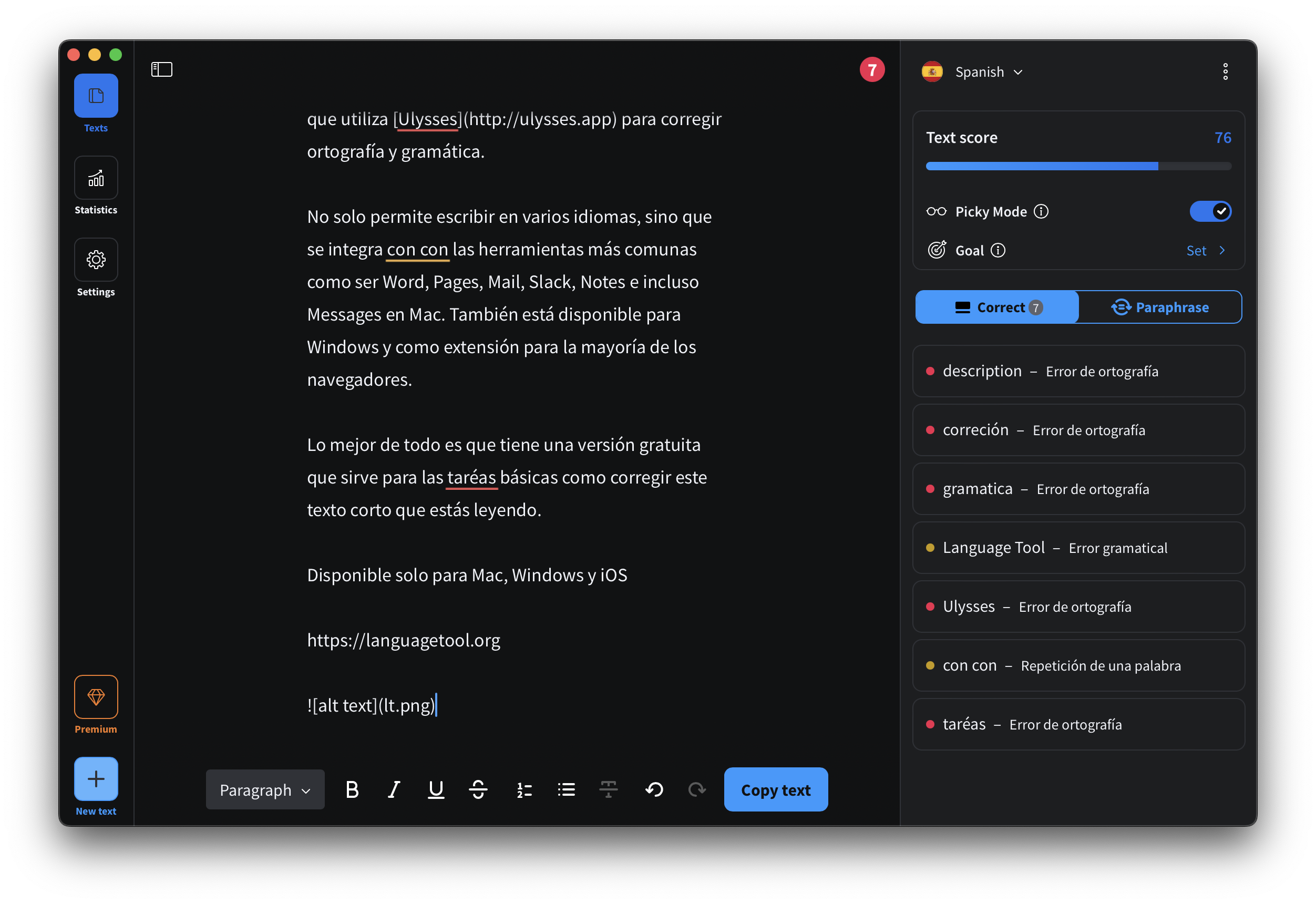Apply bold formatting
Viewport: 1316px width, 904px height.
(352, 789)
